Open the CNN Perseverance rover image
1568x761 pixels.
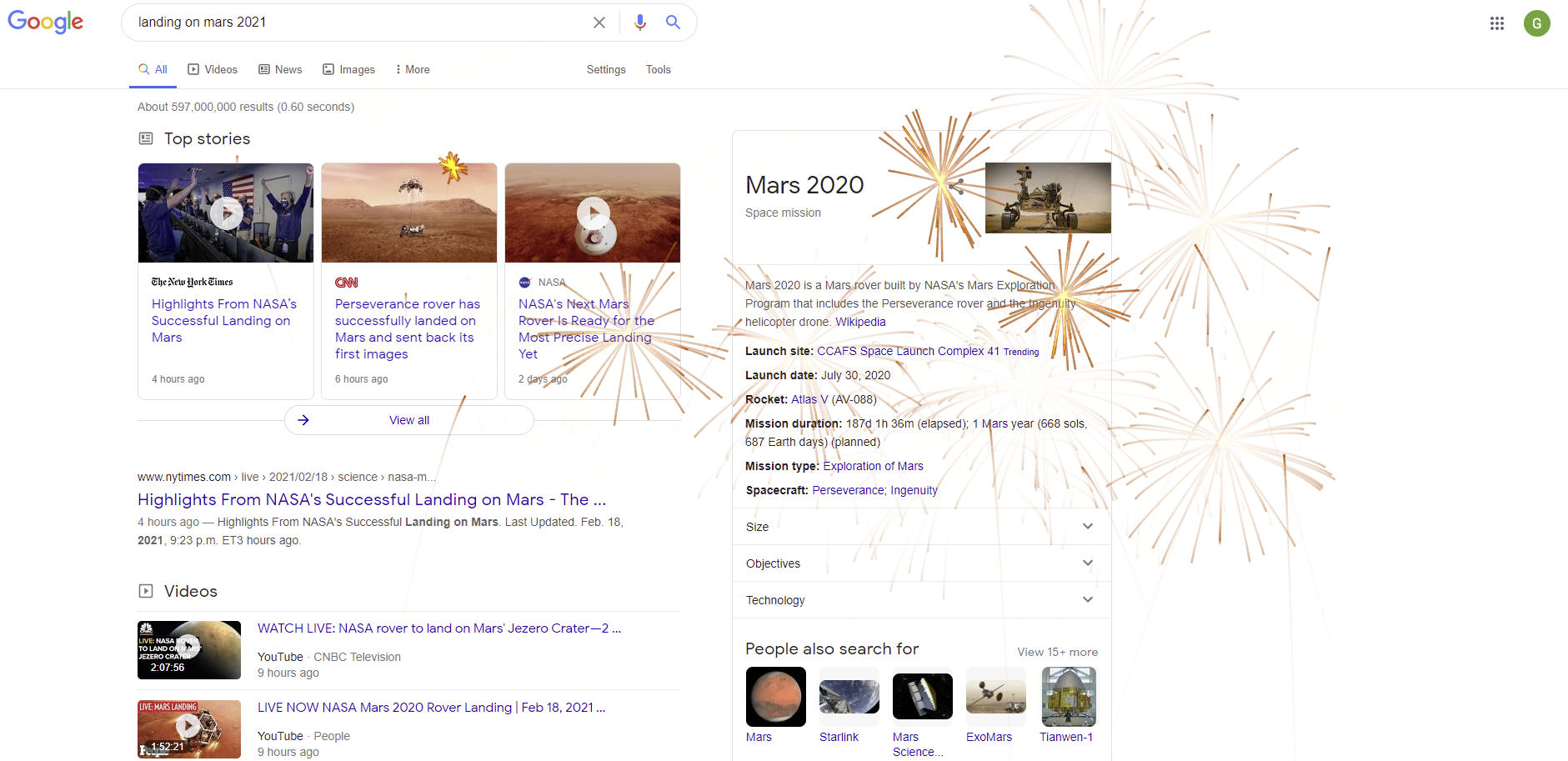click(409, 213)
